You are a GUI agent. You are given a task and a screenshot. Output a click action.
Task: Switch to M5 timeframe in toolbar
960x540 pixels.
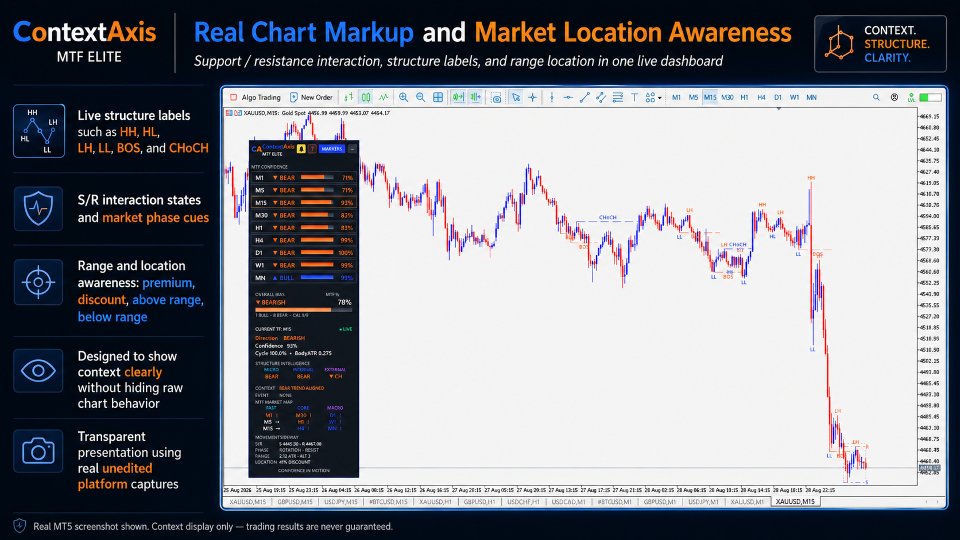click(693, 97)
